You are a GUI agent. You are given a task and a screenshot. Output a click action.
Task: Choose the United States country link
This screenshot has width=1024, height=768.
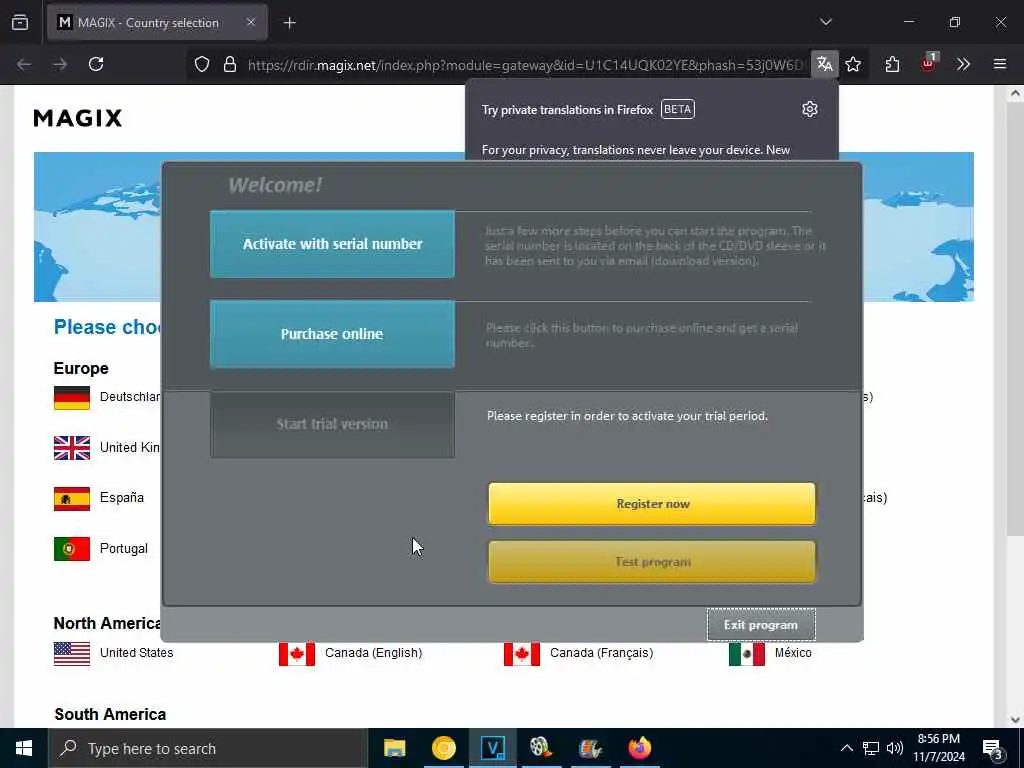(136, 652)
